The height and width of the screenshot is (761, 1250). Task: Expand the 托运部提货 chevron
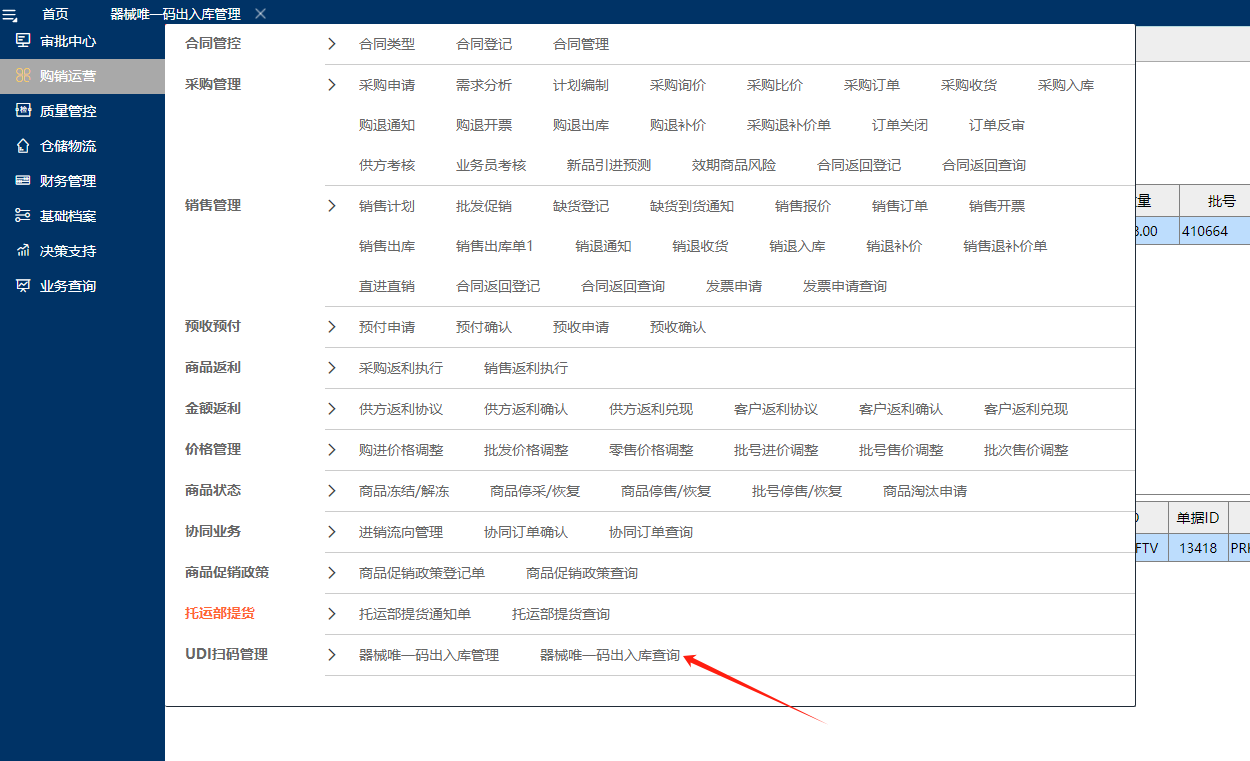332,614
